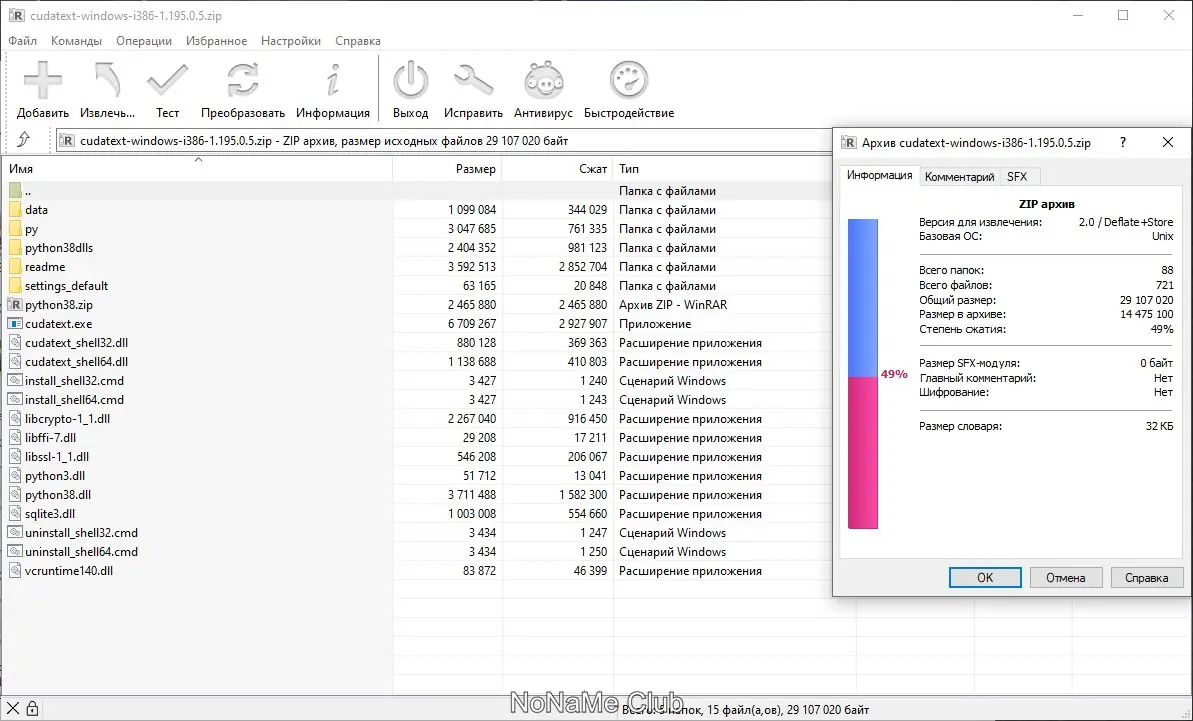The width and height of the screenshot is (1193, 721).
Task: Select the libffi-7.dll file name
Action: pos(50,438)
